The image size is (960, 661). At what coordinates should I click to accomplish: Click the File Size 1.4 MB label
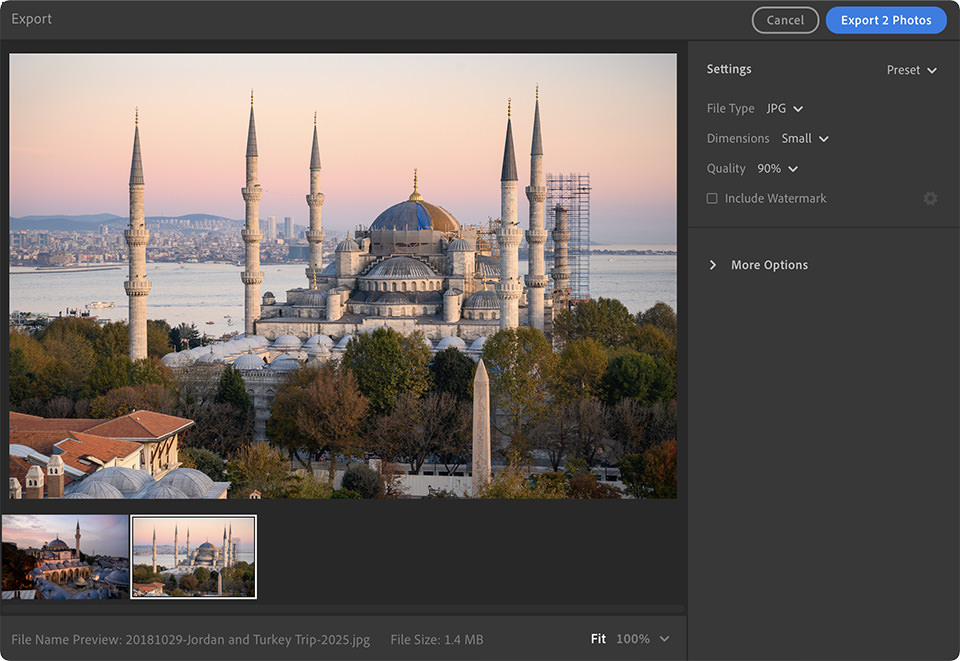click(436, 640)
